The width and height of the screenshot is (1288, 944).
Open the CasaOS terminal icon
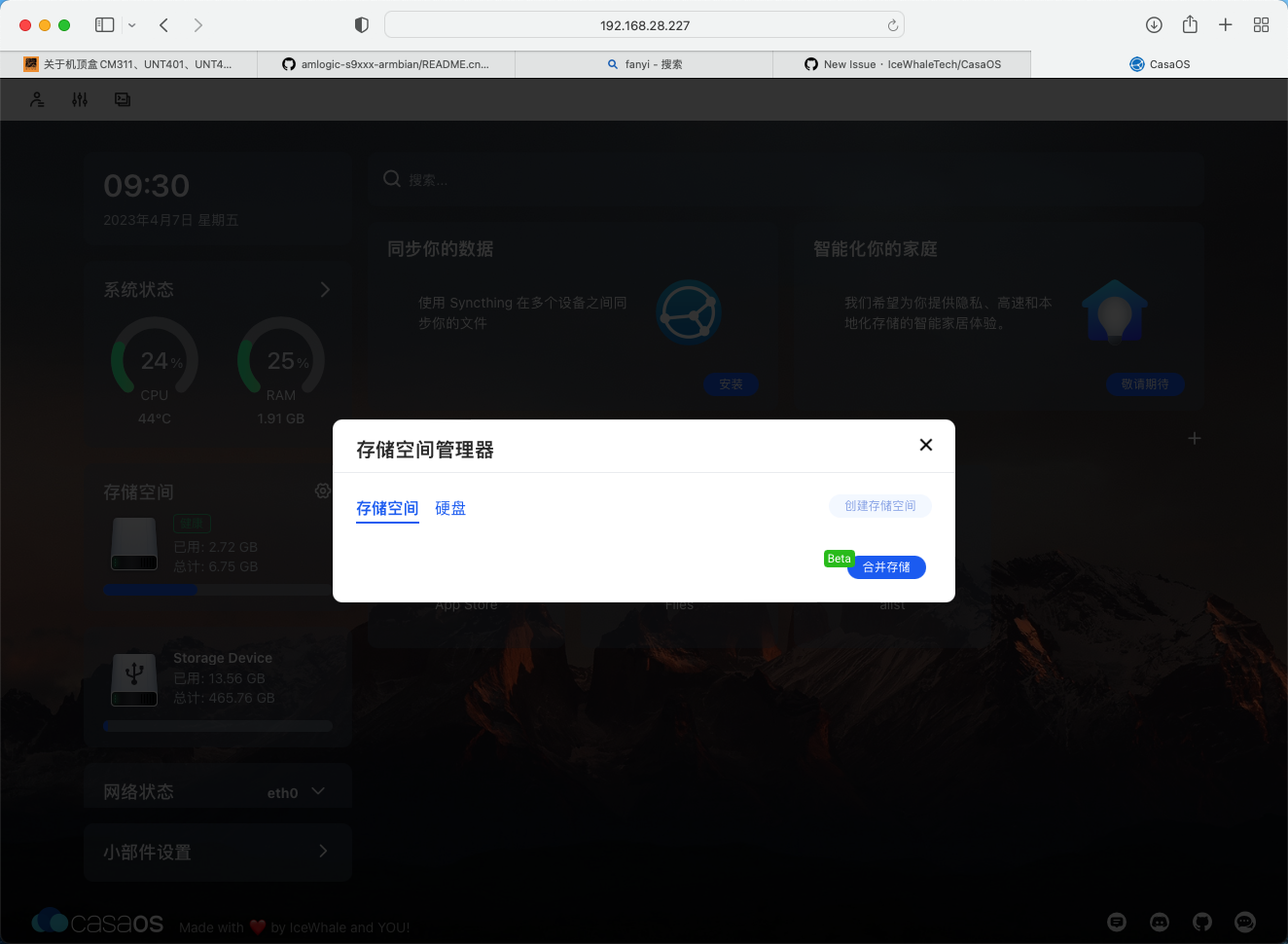tap(123, 99)
